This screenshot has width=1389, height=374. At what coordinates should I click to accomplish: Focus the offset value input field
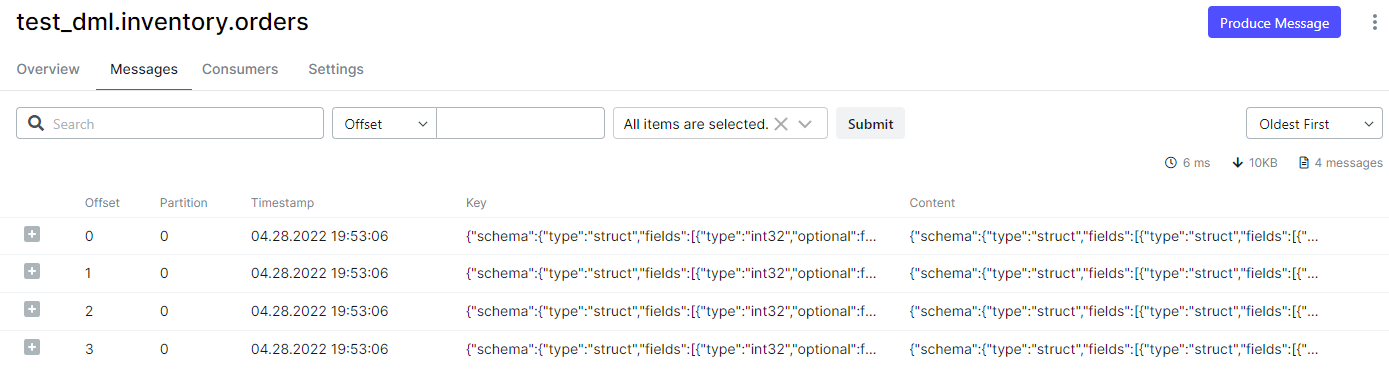click(520, 124)
